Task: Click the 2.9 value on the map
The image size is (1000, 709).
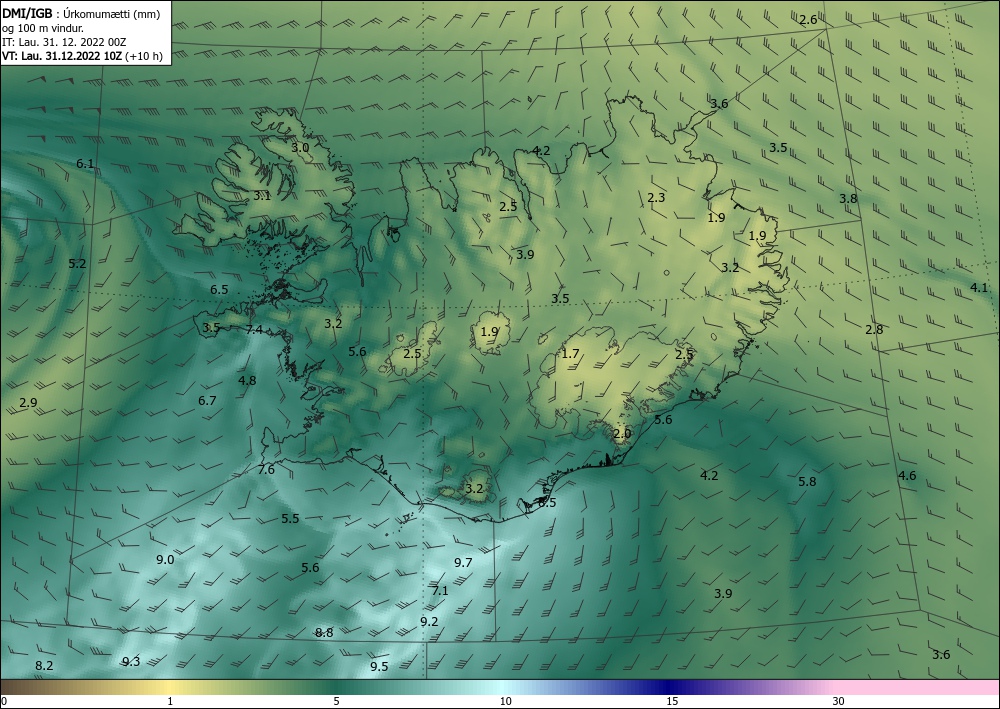Action: (28, 402)
